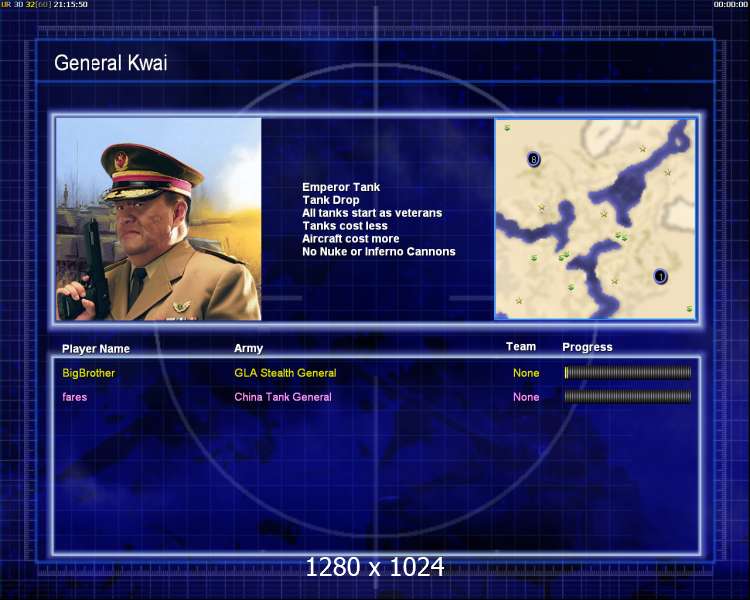Click the 'Team' column header
The width and height of the screenshot is (750, 600).
[x=521, y=347]
